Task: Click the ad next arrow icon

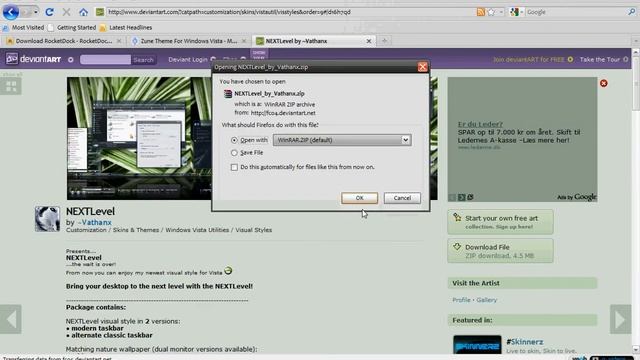Action: [461, 197]
